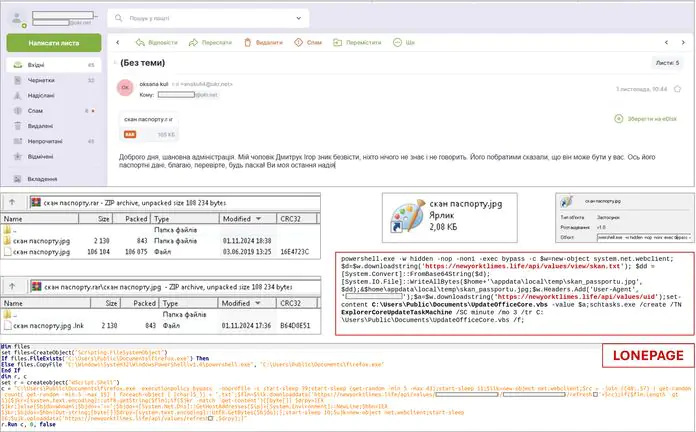Open the Видалені trash folder
The image size is (696, 432).
[x=54, y=126]
